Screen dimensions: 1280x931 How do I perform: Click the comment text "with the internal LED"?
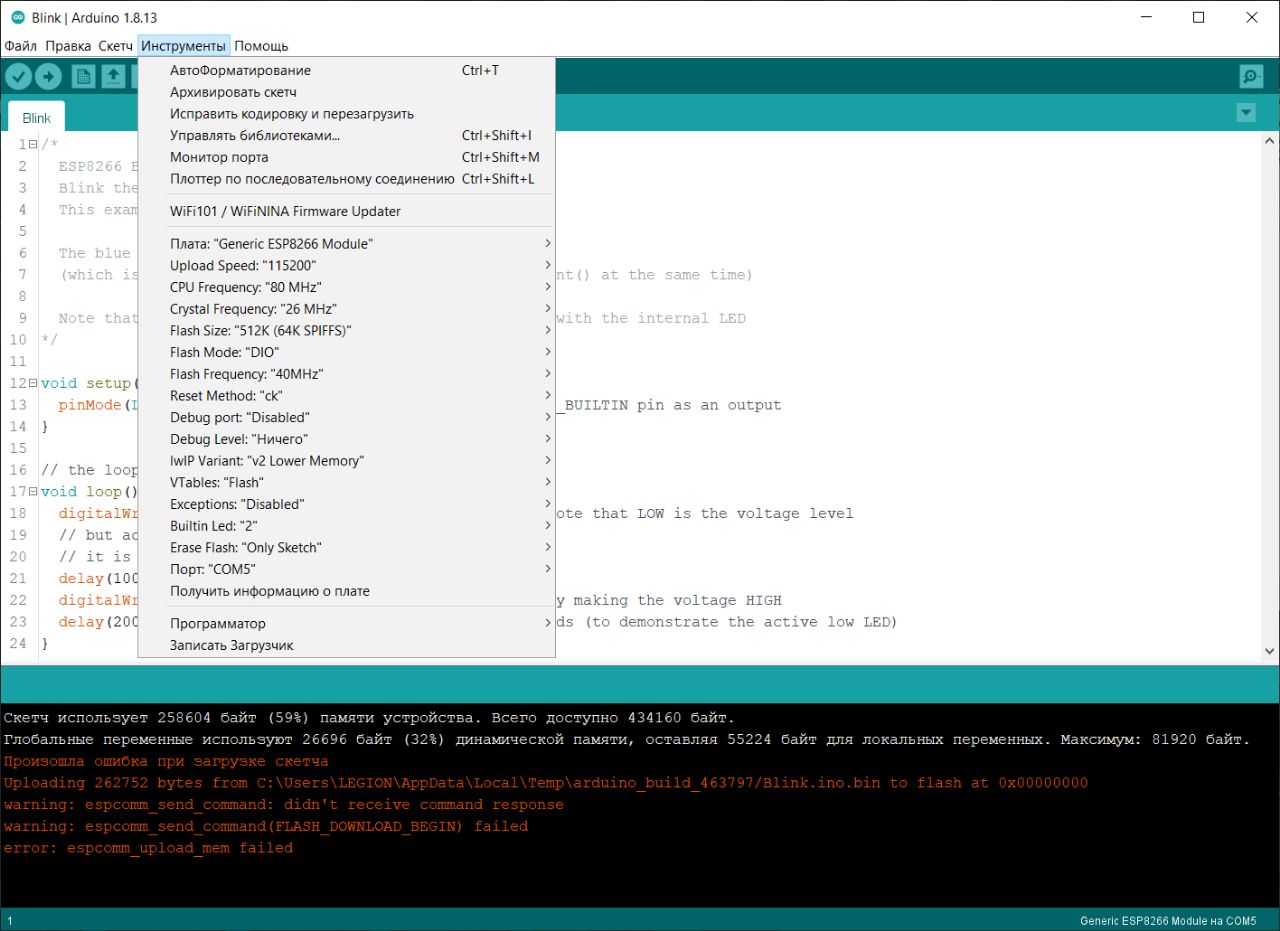651,318
